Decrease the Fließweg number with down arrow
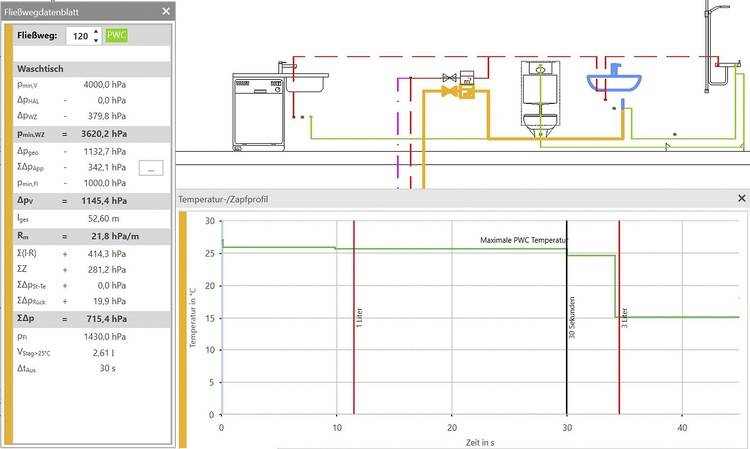This screenshot has width=750, height=449. [x=96, y=41]
